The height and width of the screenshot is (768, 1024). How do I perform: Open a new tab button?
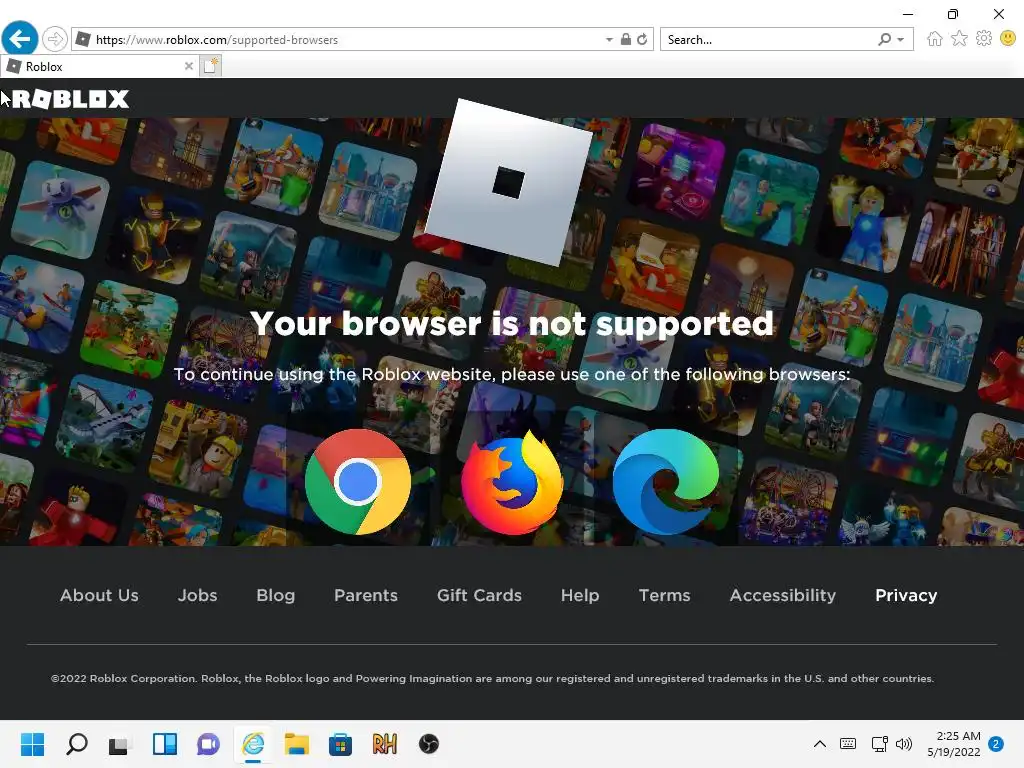pos(210,66)
